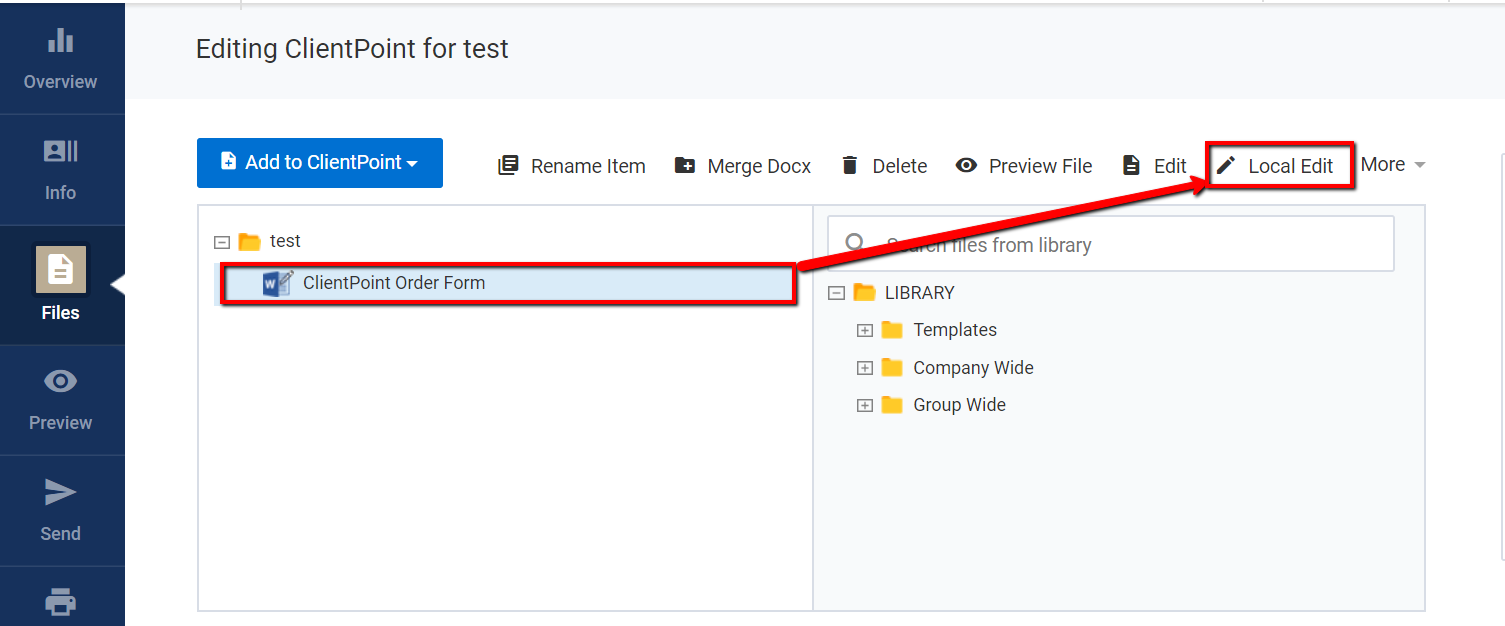Click the test folder icon

[x=250, y=242]
